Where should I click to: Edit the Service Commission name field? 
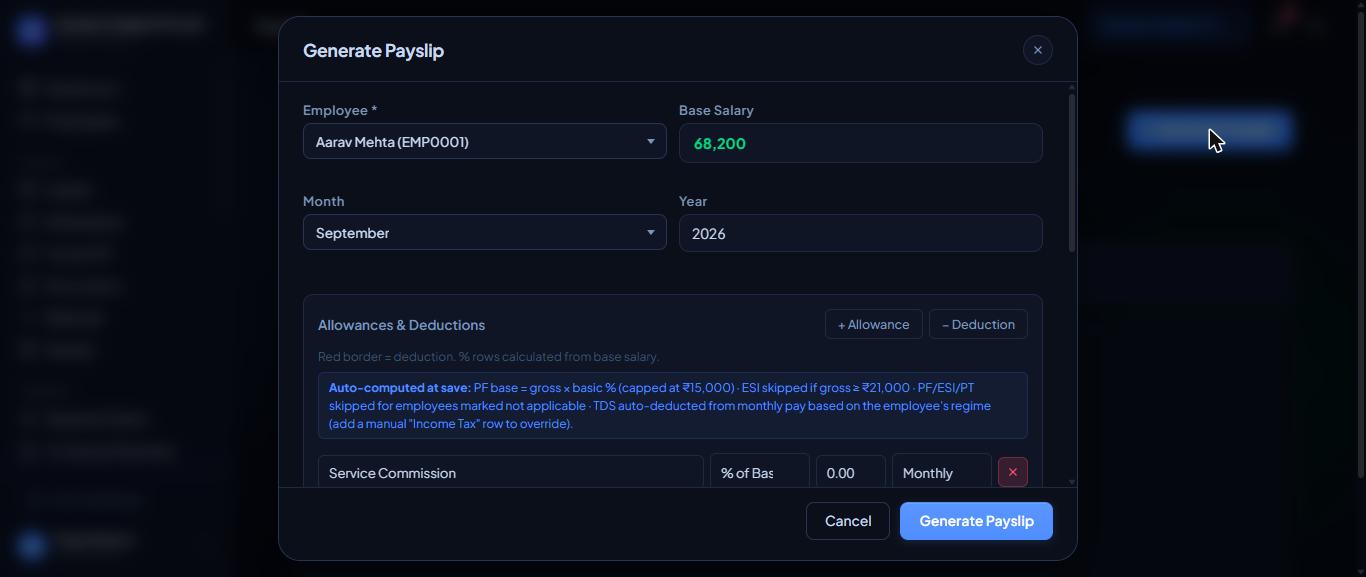pos(511,472)
